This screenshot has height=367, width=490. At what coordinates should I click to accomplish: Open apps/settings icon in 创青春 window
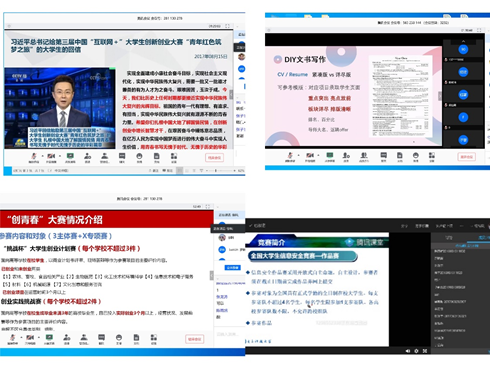tap(153, 338)
